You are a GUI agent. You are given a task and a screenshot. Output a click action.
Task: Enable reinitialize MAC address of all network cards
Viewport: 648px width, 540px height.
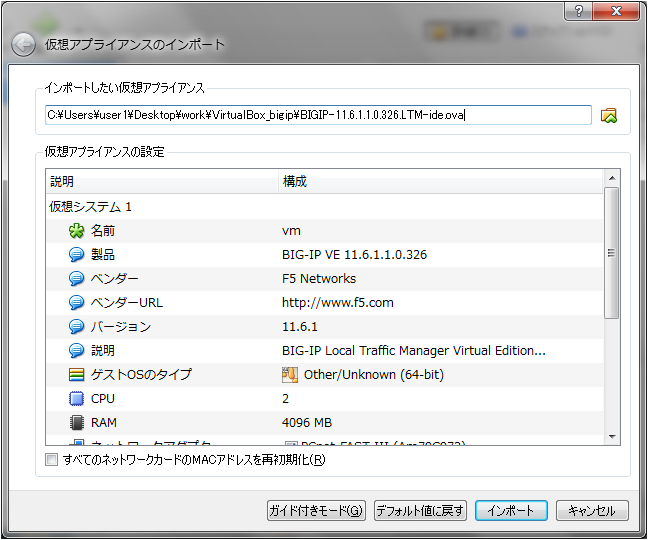(51, 459)
